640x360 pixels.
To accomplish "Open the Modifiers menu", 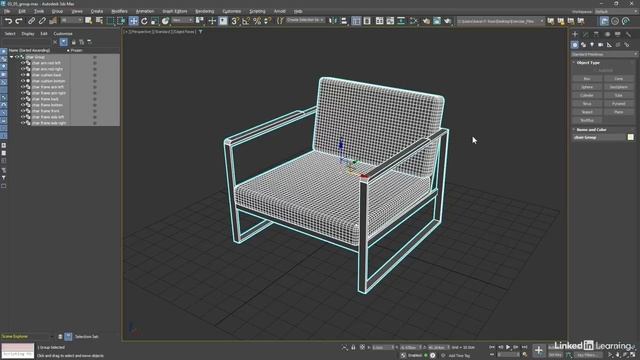I will point(119,11).
